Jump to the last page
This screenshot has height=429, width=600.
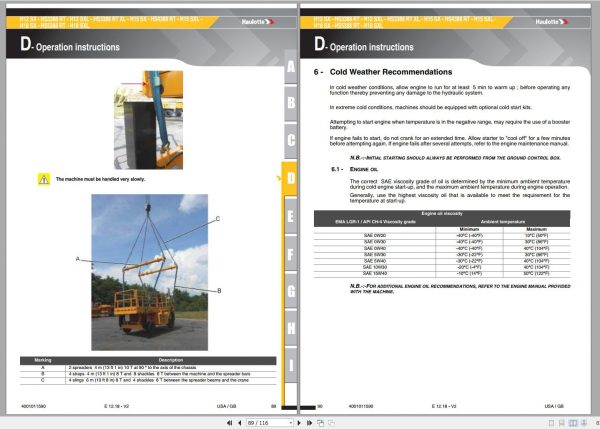(x=309, y=423)
